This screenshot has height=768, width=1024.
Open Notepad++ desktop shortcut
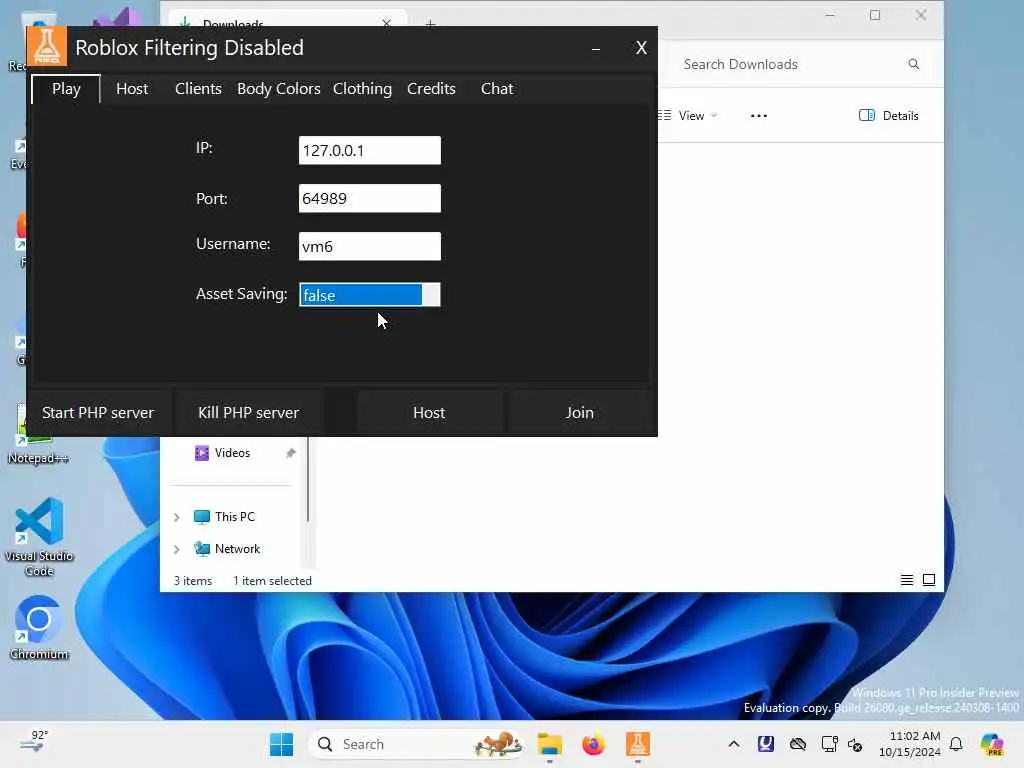[38, 436]
